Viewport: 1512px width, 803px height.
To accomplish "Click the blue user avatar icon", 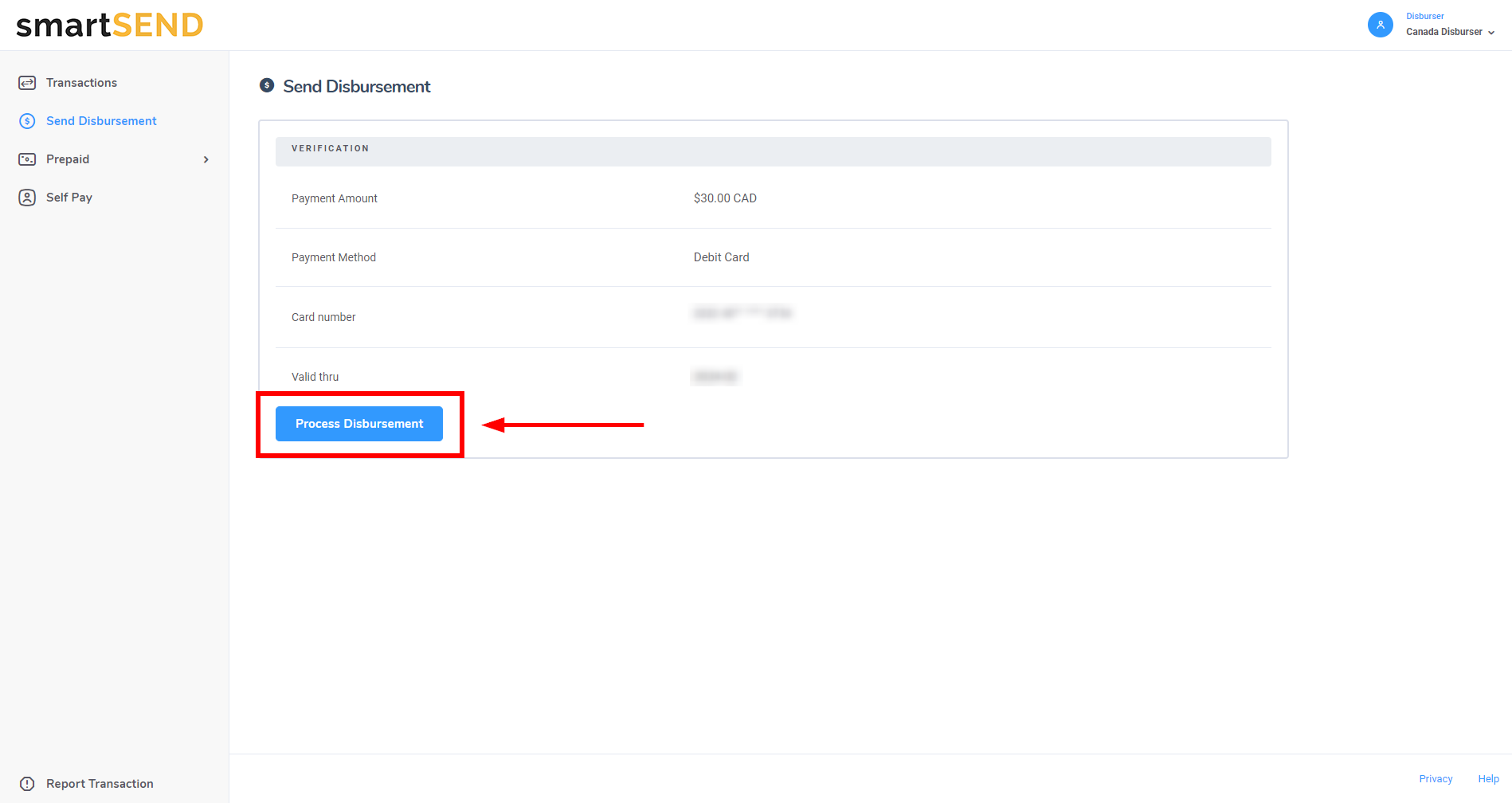I will (x=1380, y=25).
